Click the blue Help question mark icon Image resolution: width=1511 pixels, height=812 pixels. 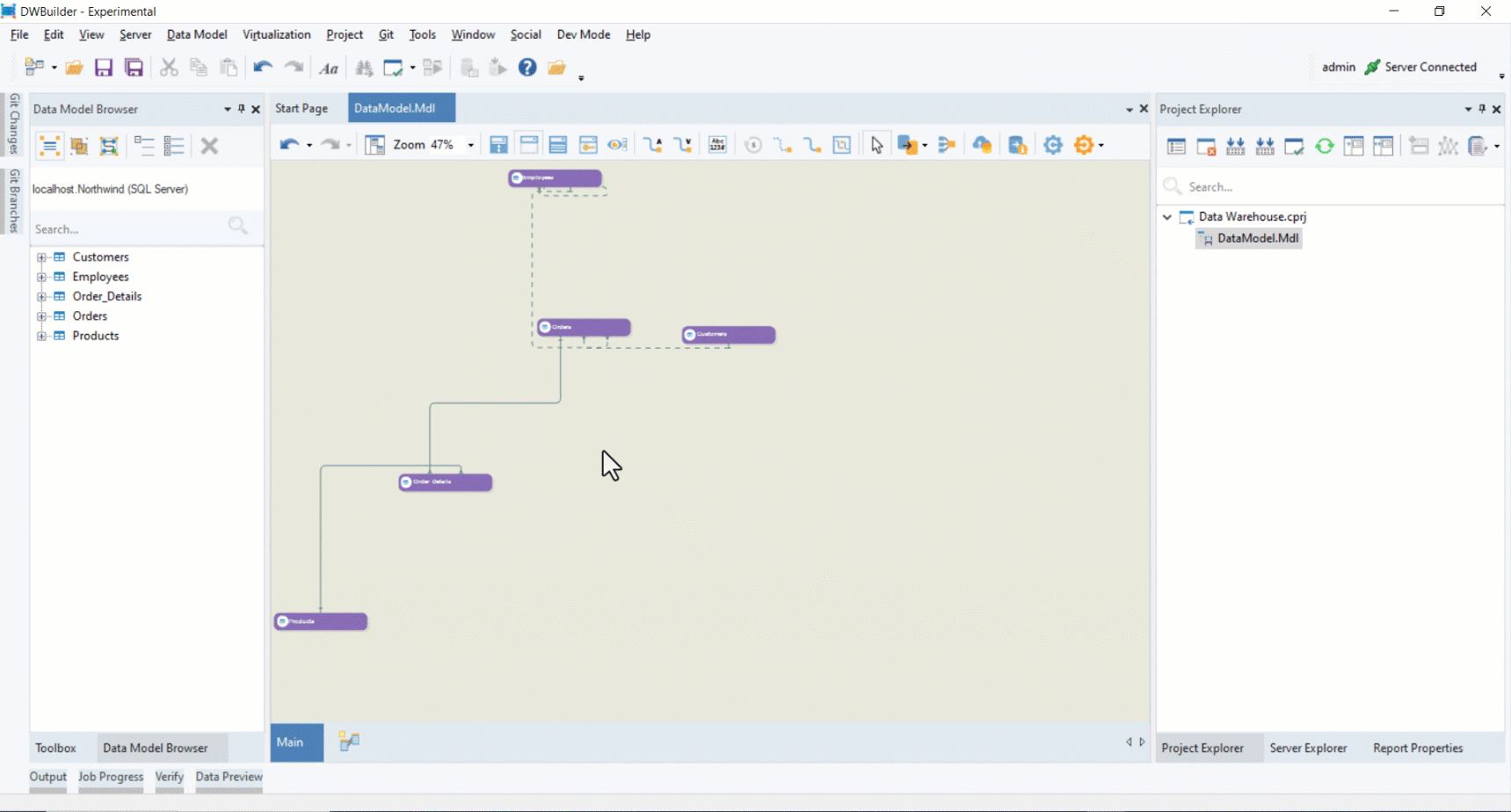527,68
